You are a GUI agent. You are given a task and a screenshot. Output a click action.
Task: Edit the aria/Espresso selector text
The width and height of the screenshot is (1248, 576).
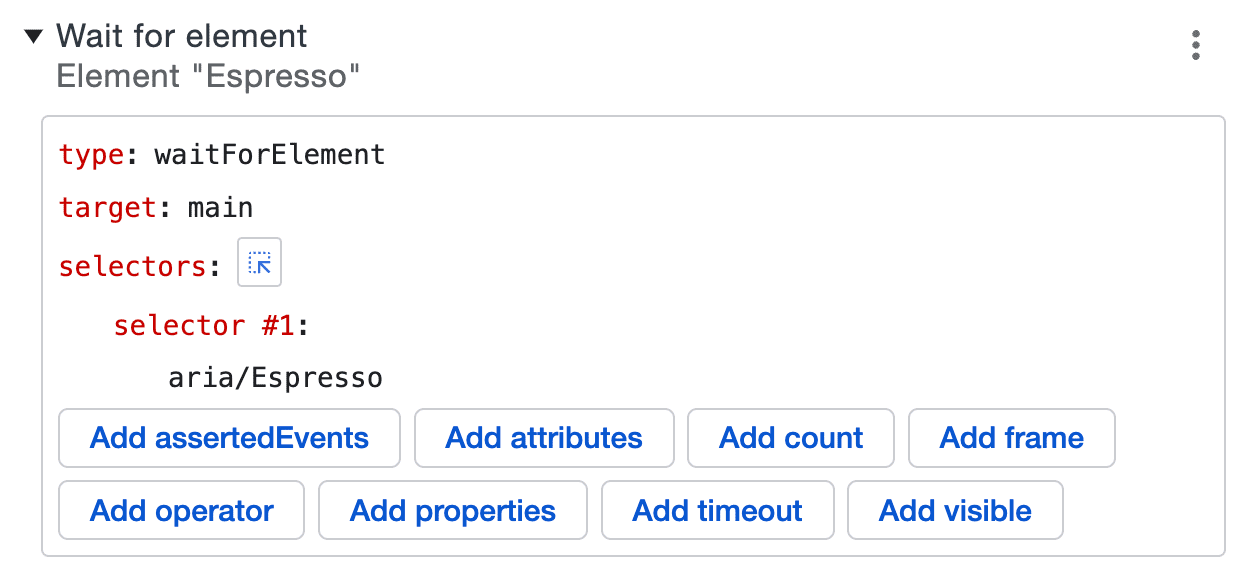click(277, 377)
